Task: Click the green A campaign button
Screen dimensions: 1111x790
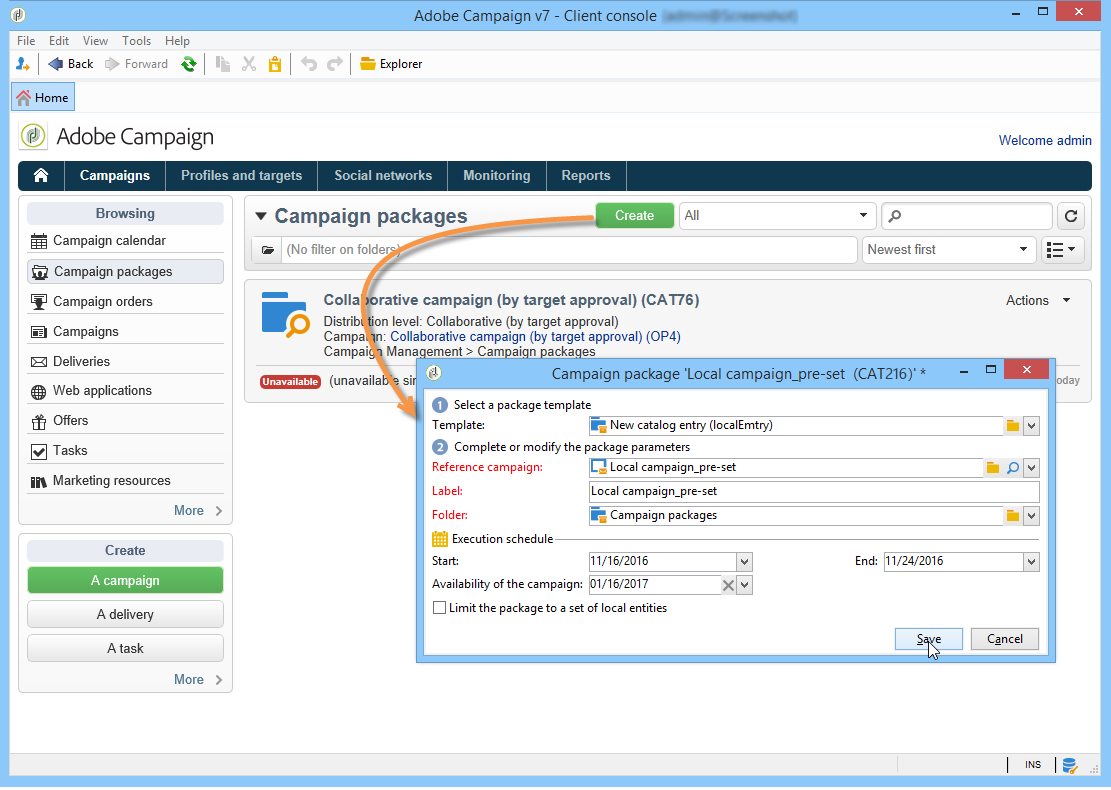Action: [125, 580]
